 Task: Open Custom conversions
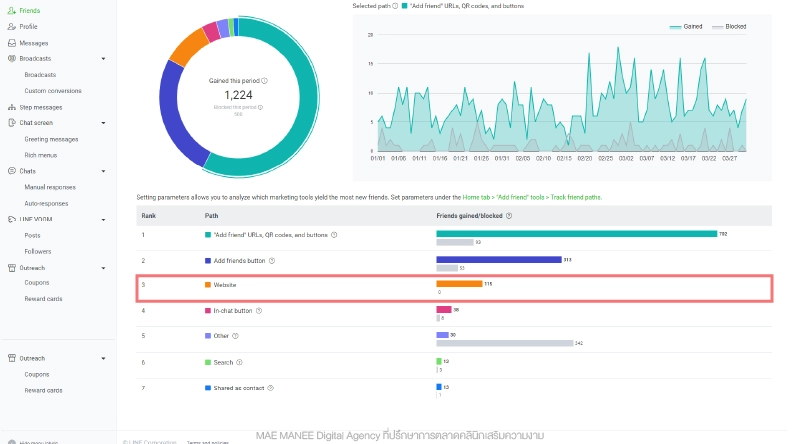53,91
